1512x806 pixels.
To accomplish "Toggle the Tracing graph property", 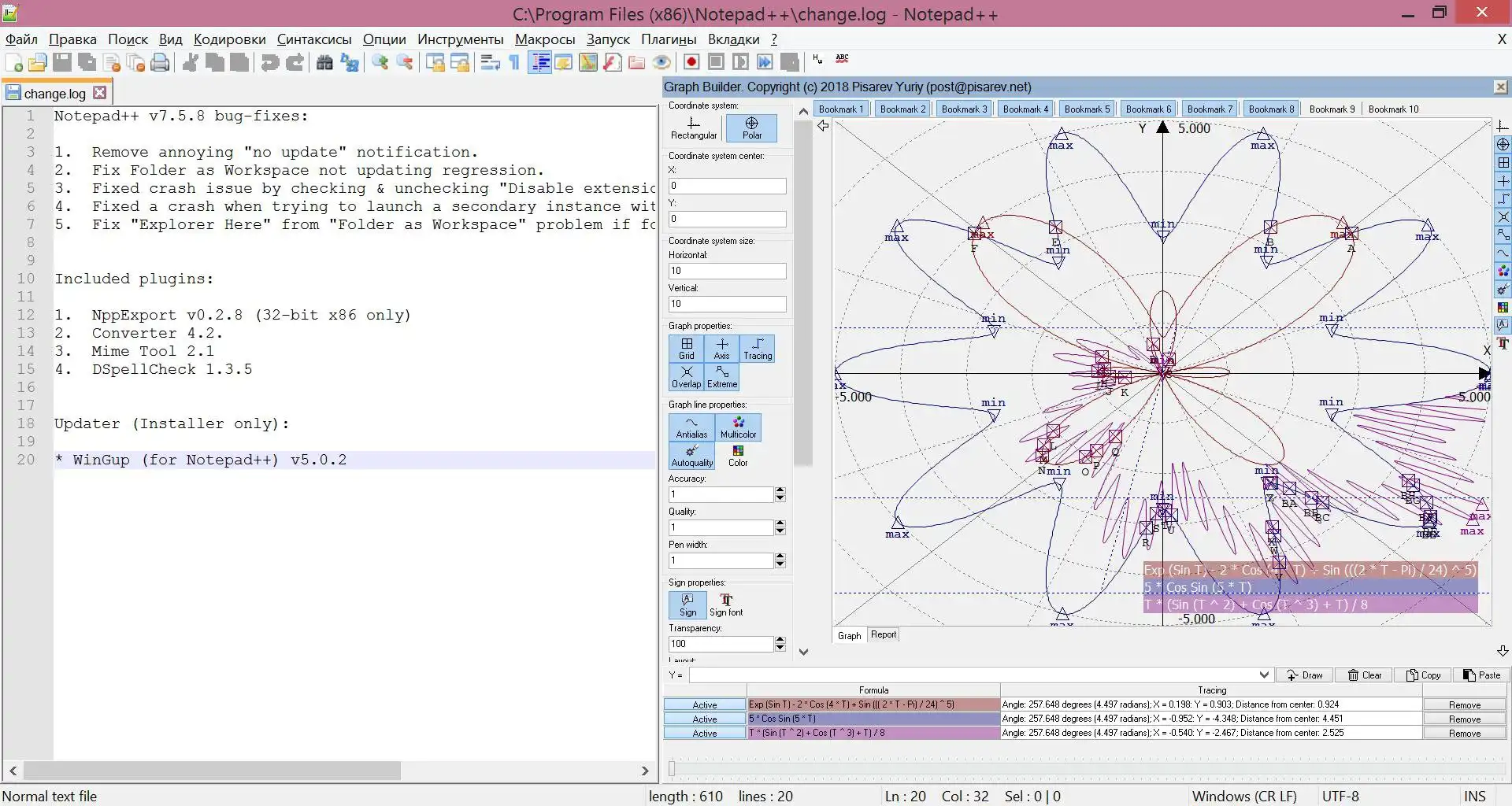I will point(758,349).
